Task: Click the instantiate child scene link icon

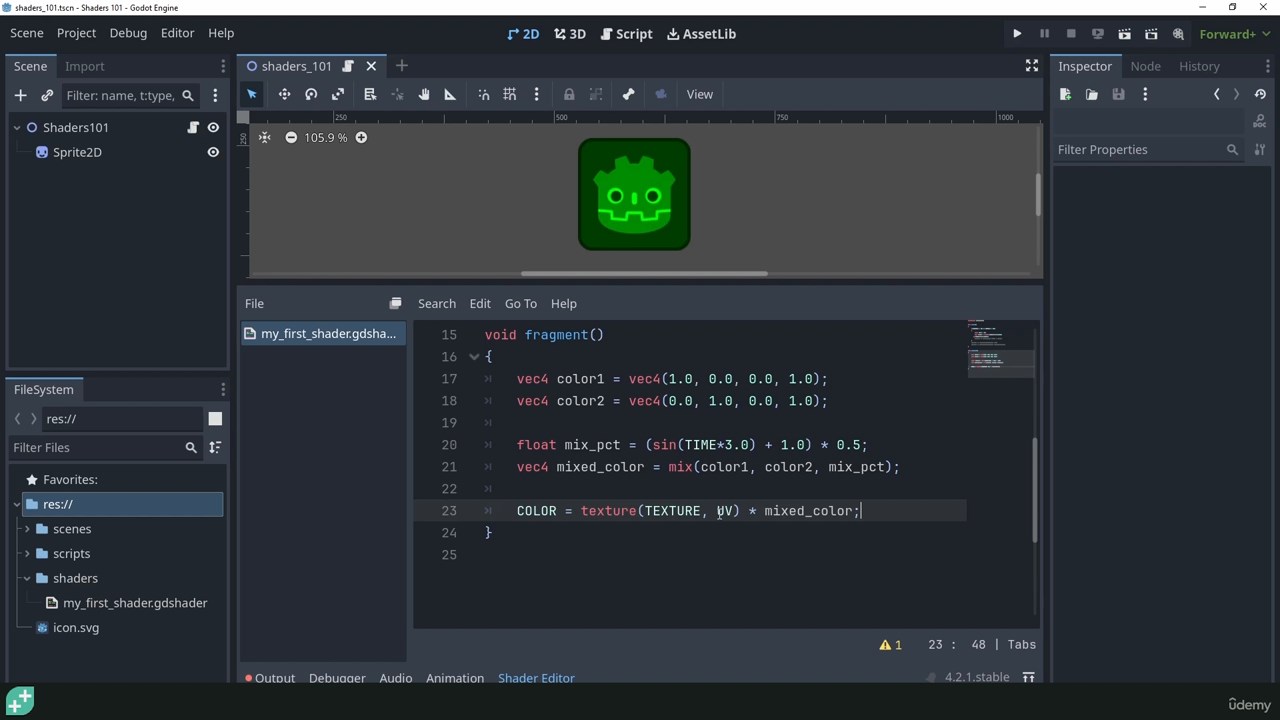Action: pyautogui.click(x=47, y=95)
